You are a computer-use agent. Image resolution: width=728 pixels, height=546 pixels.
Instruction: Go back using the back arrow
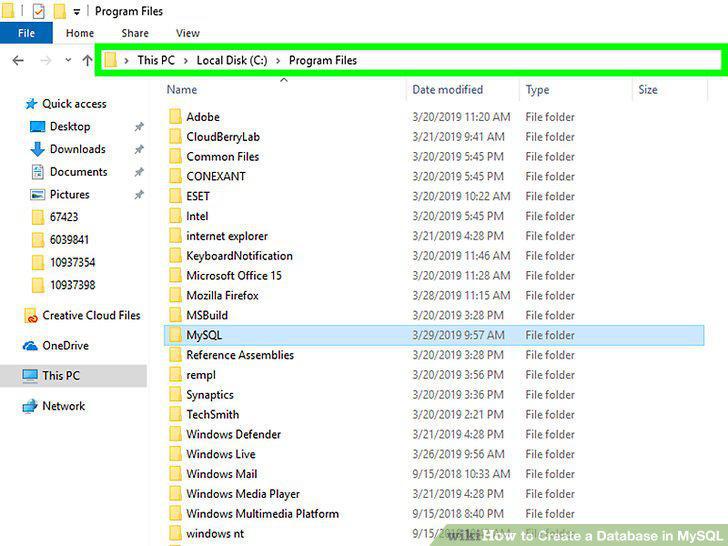tap(18, 60)
